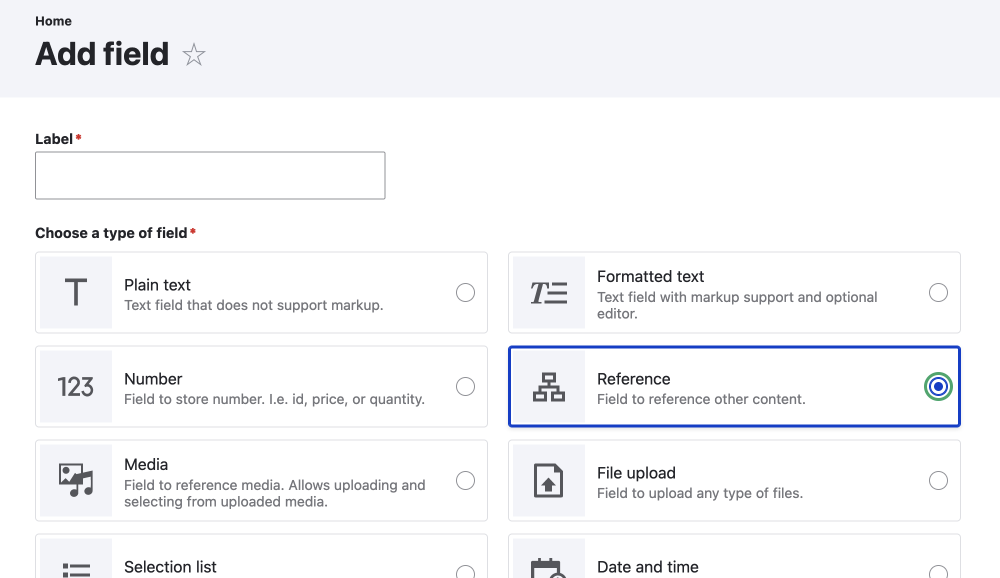Click the 'Media' card title
The height and width of the screenshot is (578, 1000).
click(146, 464)
